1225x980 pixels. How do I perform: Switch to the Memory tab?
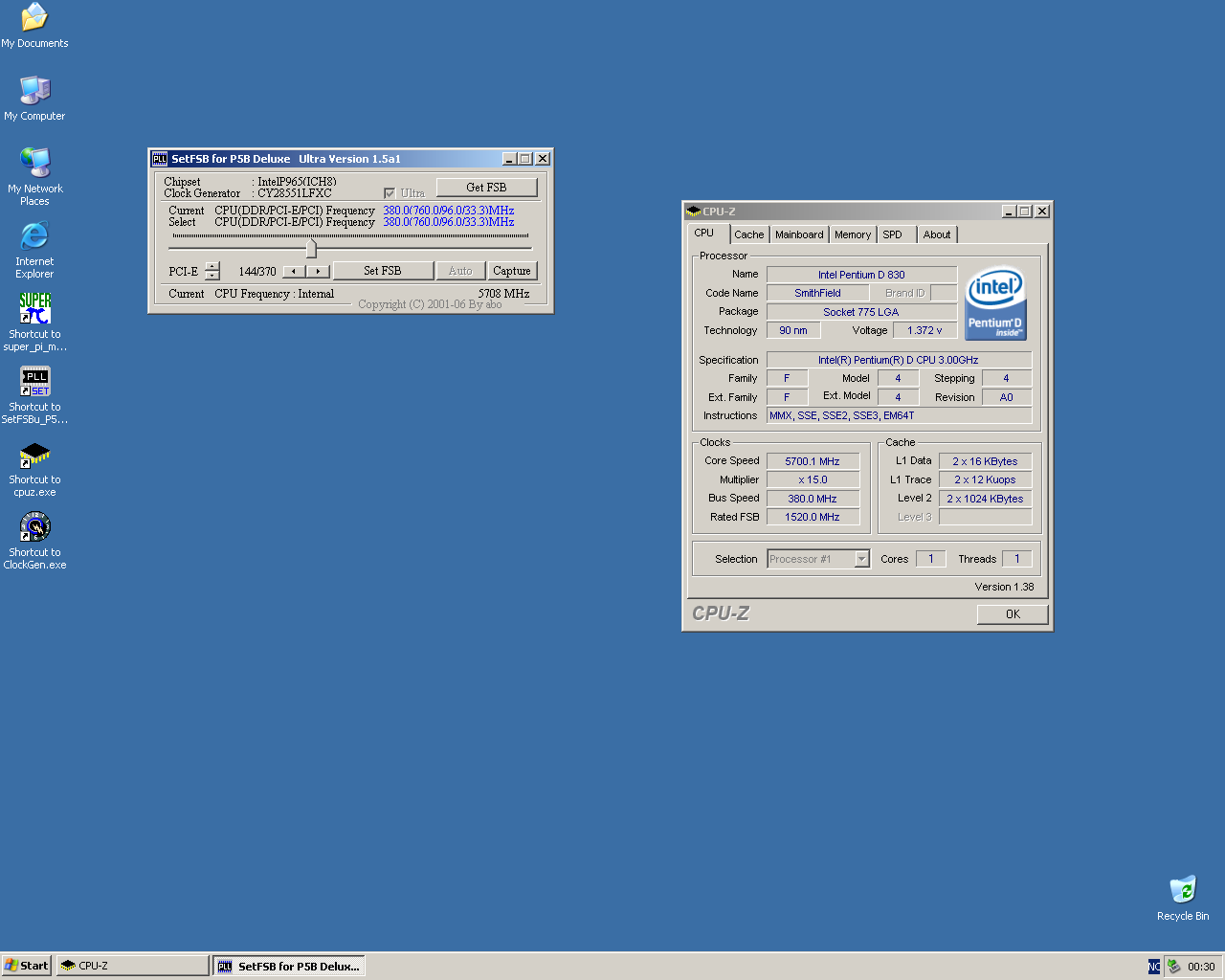pos(853,234)
